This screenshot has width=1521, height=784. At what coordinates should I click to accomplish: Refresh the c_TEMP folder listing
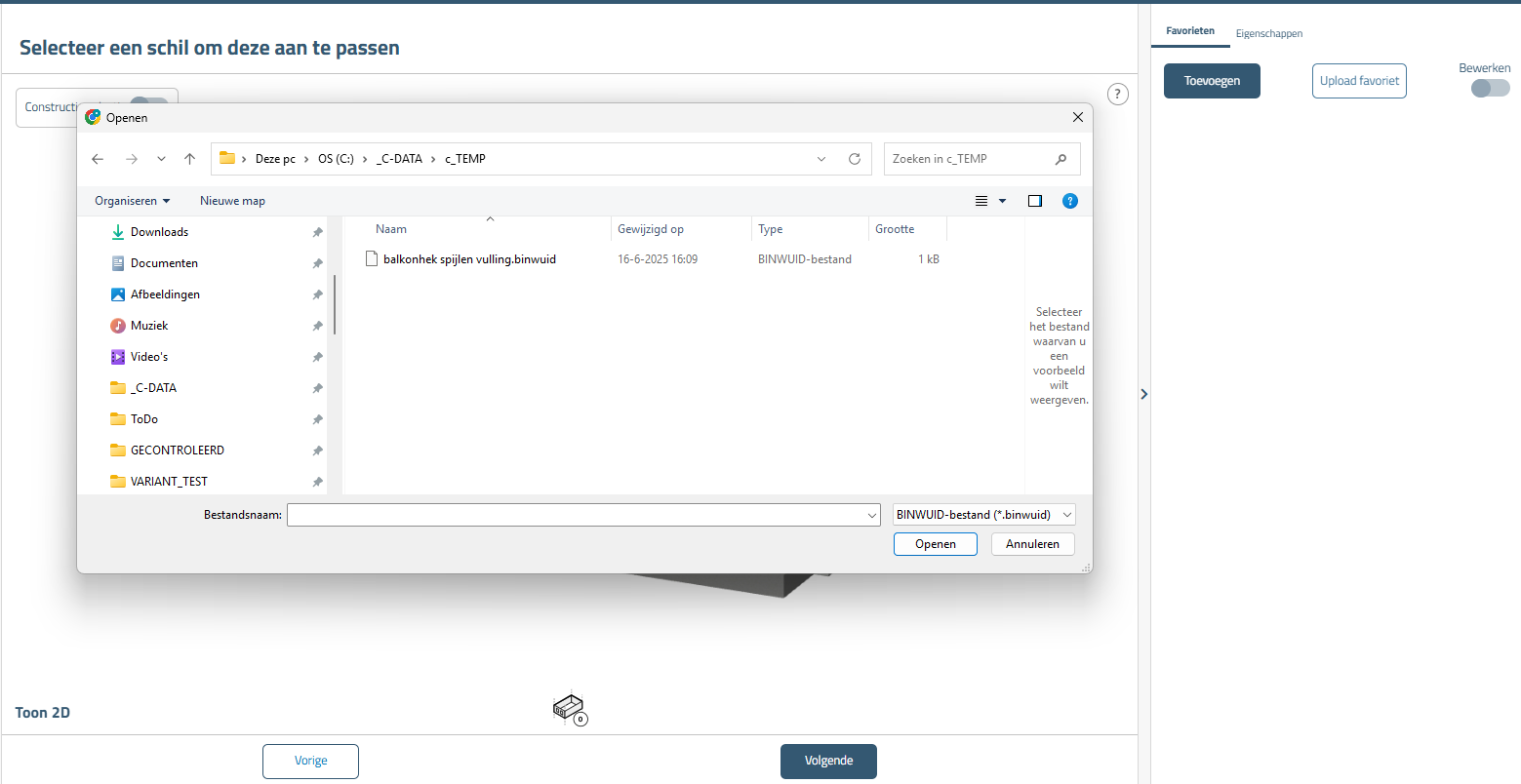click(855, 159)
